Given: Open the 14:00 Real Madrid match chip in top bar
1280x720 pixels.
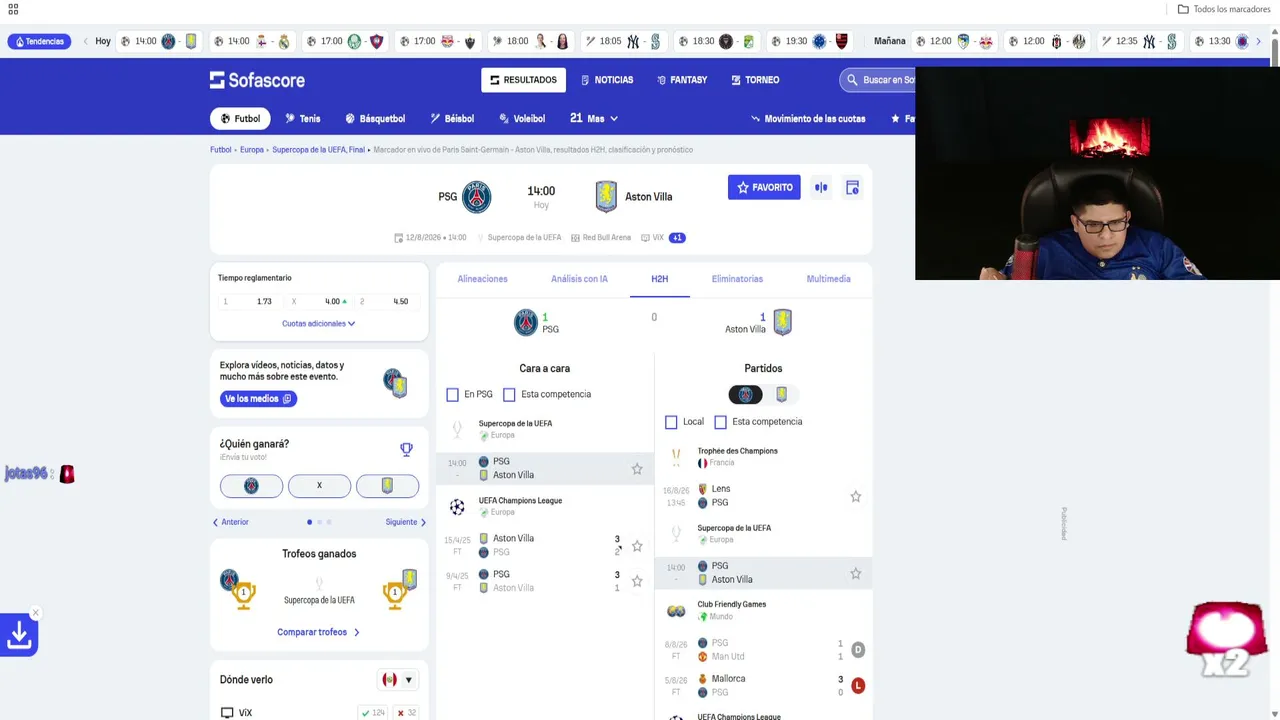Looking at the screenshot, I should tap(251, 41).
